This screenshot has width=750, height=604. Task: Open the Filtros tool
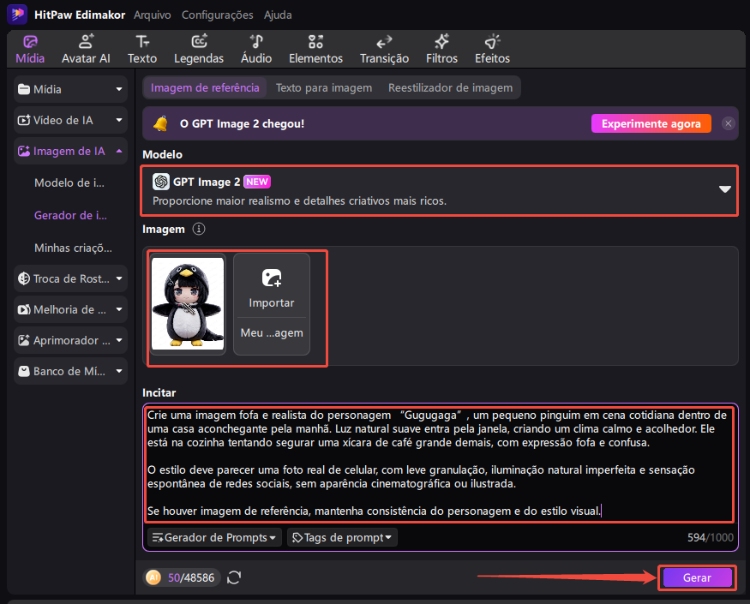[x=442, y=49]
